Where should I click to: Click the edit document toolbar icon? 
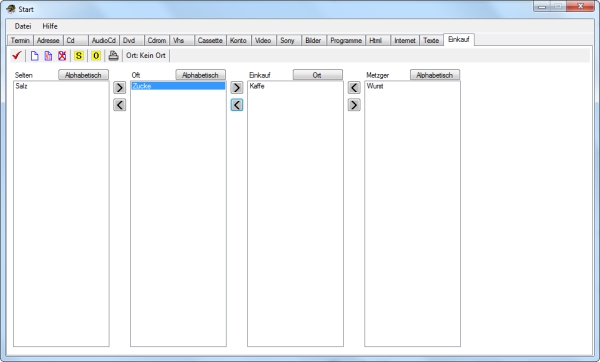click(x=48, y=55)
